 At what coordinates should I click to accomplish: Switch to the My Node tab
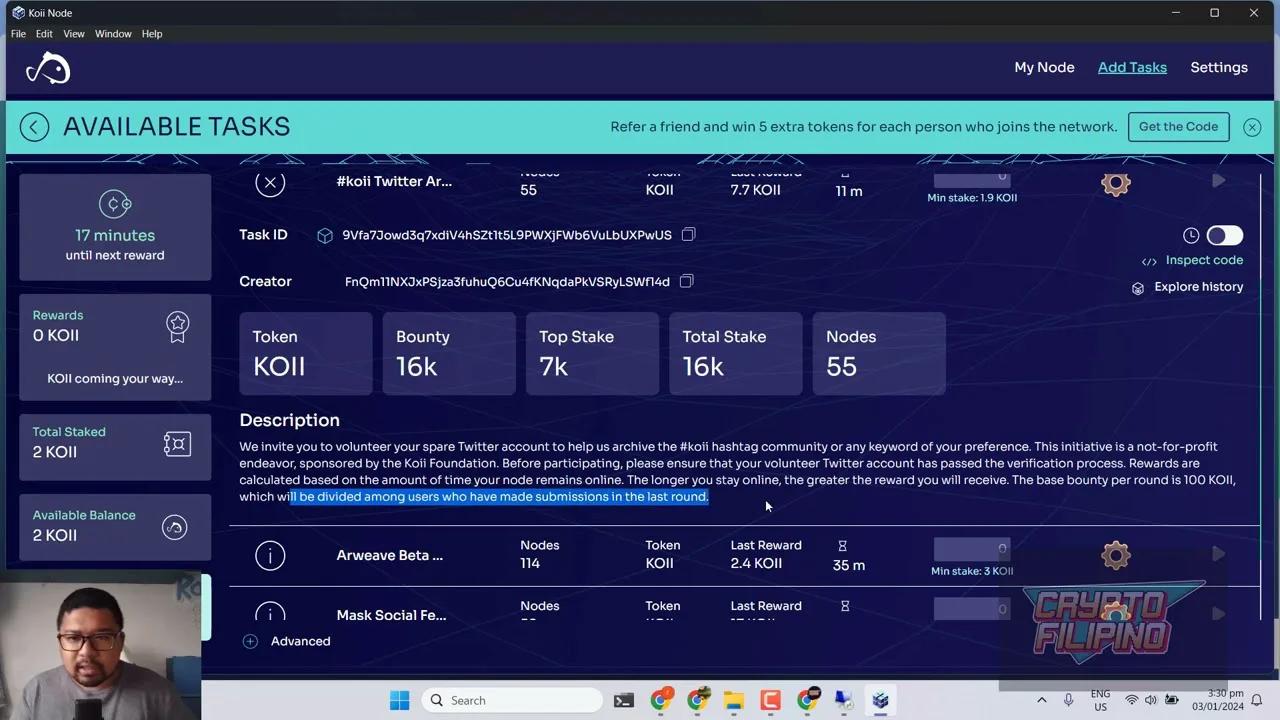click(x=1044, y=67)
